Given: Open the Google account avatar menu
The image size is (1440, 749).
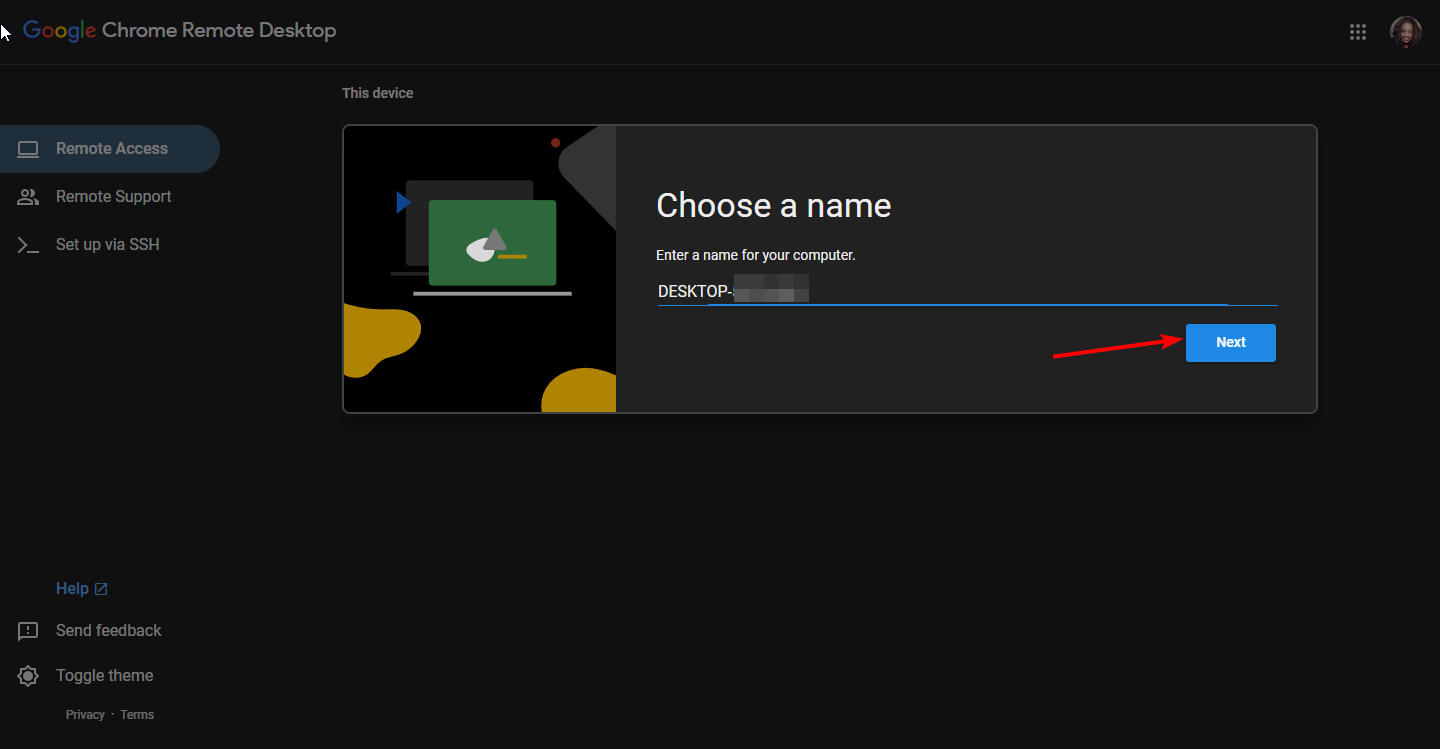Looking at the screenshot, I should pos(1405,32).
